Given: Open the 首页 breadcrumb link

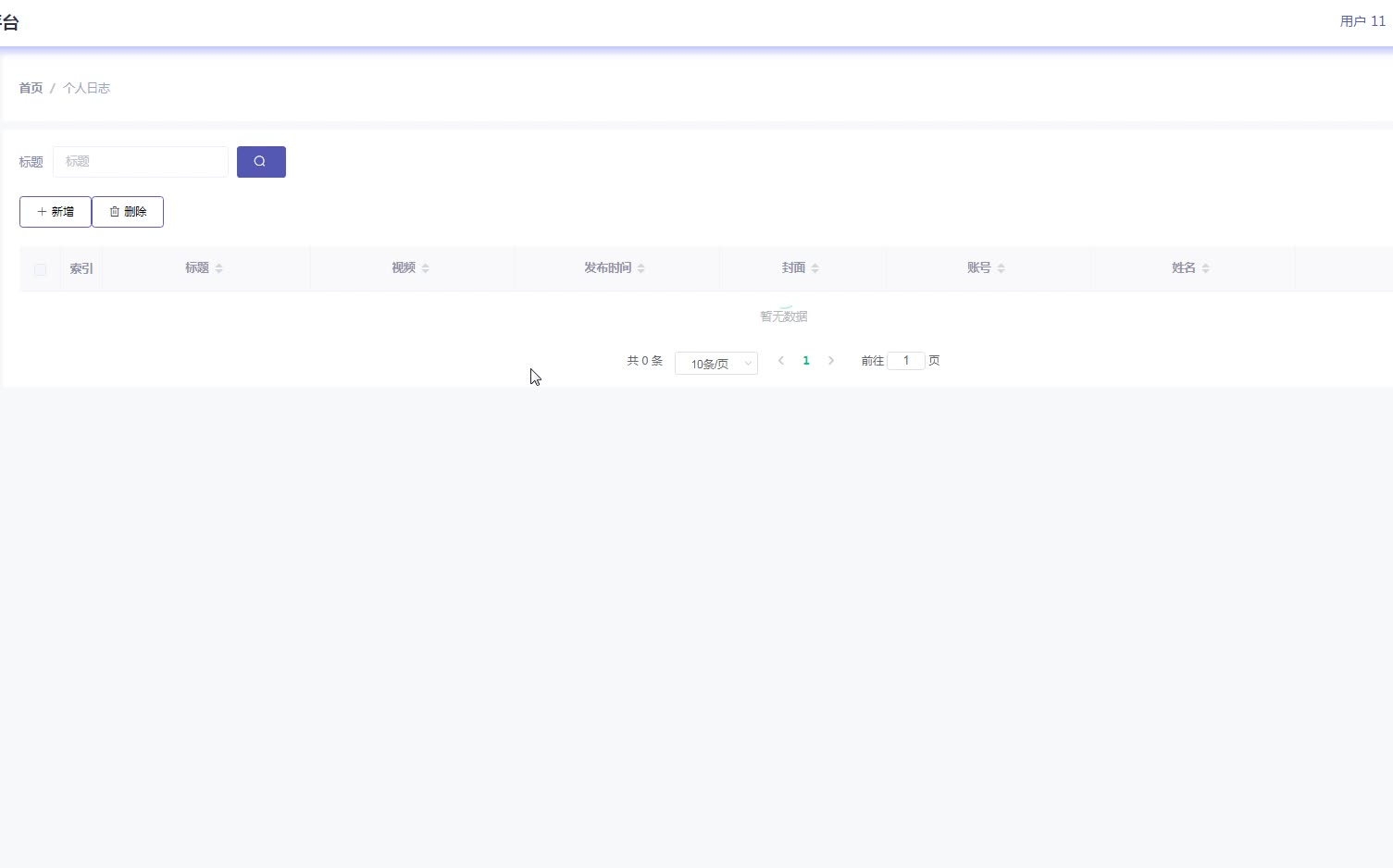Looking at the screenshot, I should coord(31,88).
